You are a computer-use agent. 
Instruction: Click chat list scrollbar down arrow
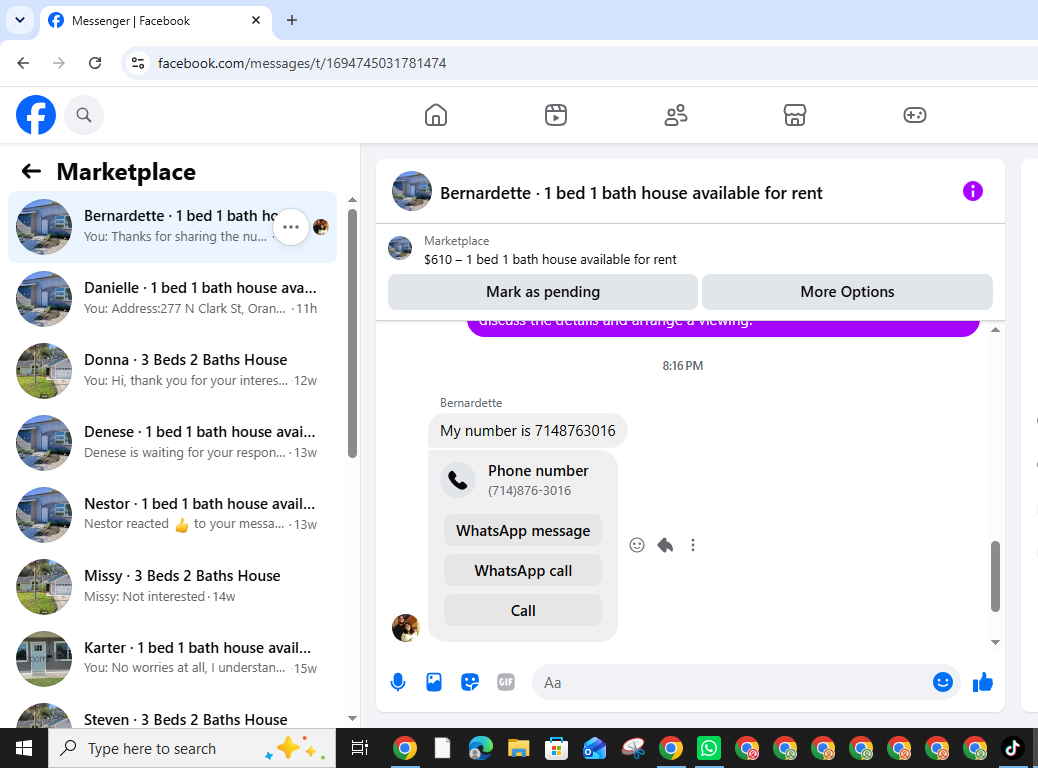point(352,718)
